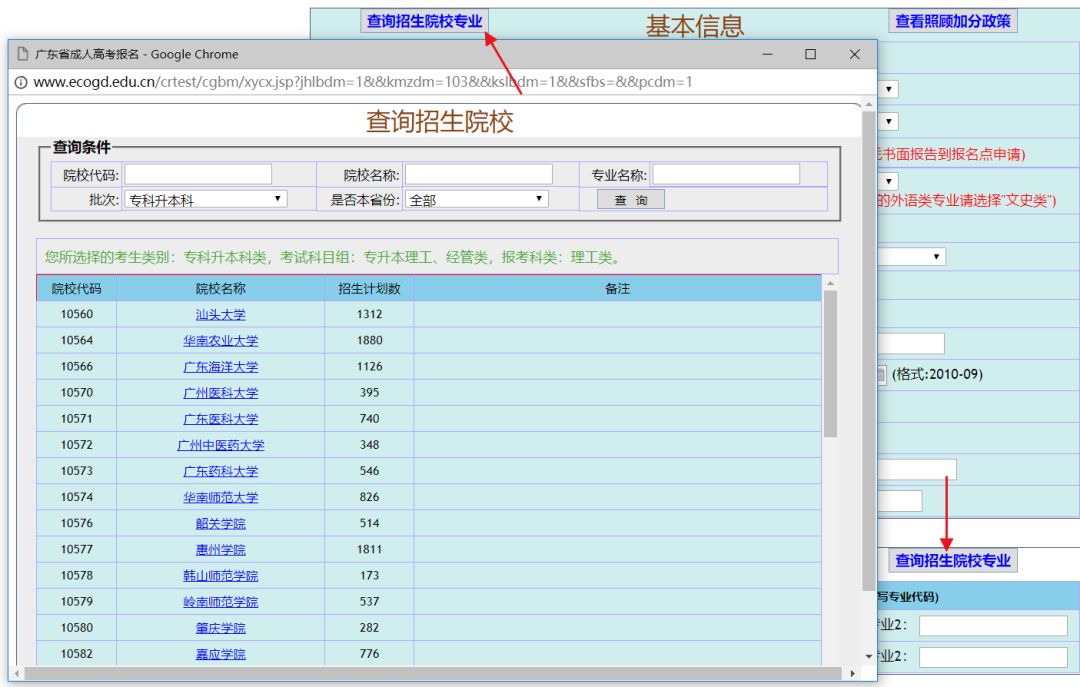Screen dimensions: 1080x687
Task: Click enrollment plan number 1811
Action: coord(369,550)
